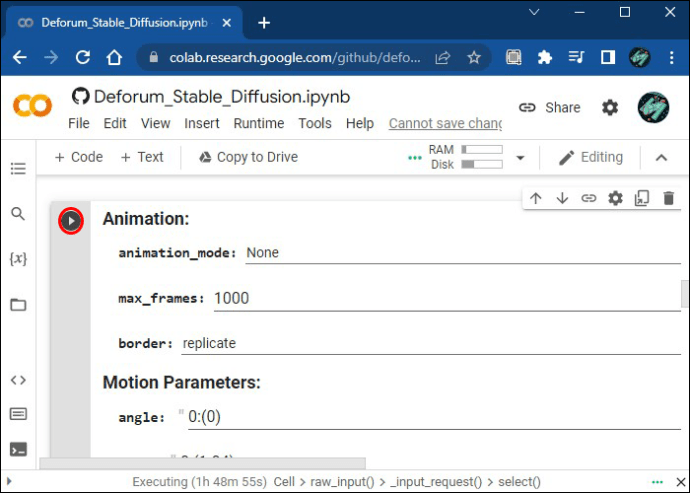Open the command palette icon
Screen dimensions: 690x493
[x=18, y=414]
